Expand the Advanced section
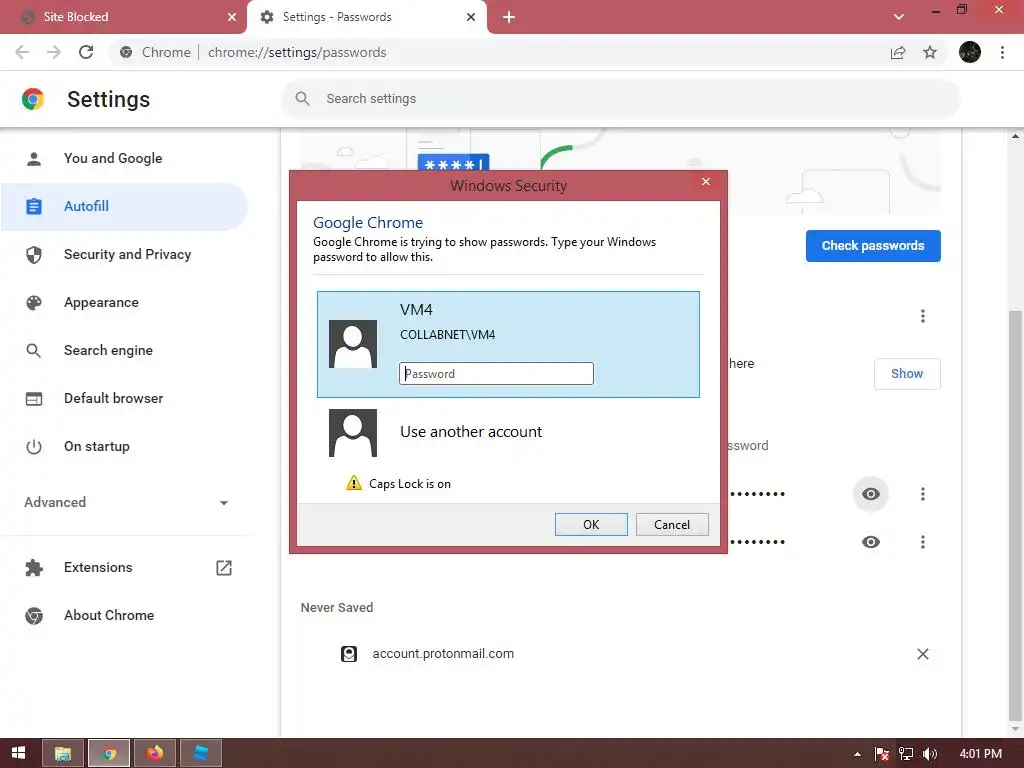1024x768 pixels. (125, 502)
